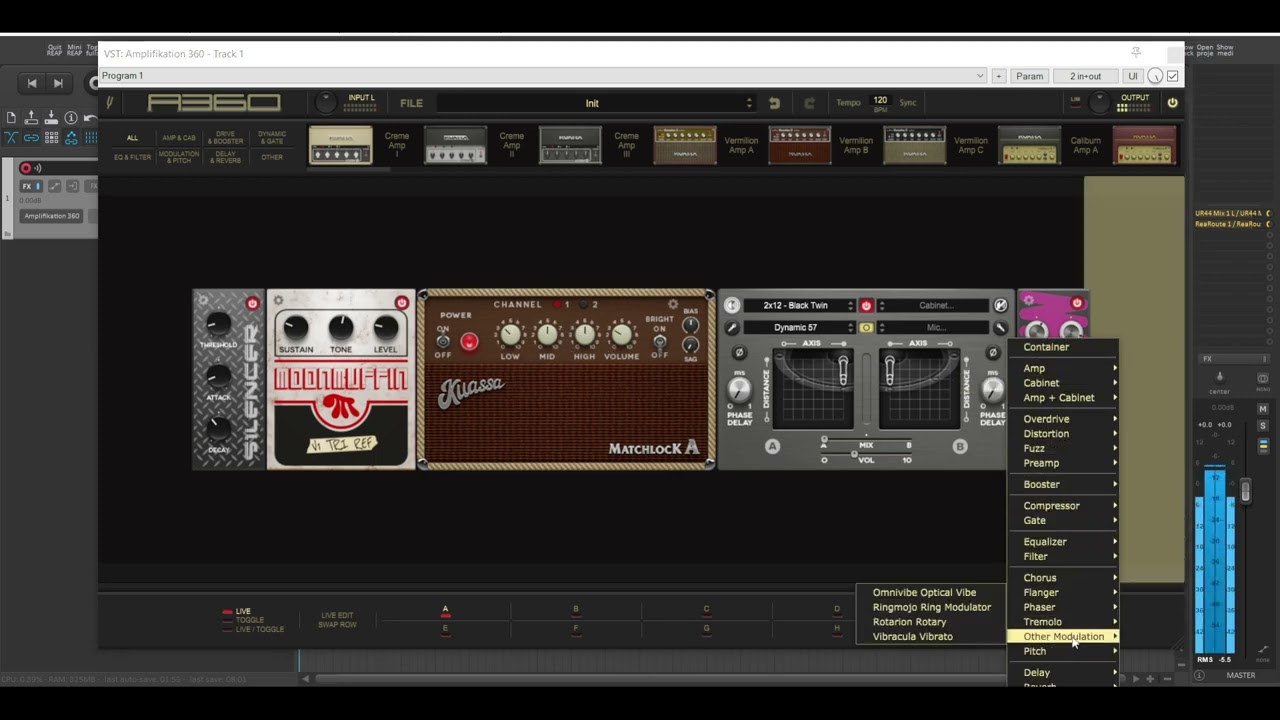The width and height of the screenshot is (1280, 720).
Task: Toggle the cabinet A power button
Action: pyautogui.click(x=866, y=305)
